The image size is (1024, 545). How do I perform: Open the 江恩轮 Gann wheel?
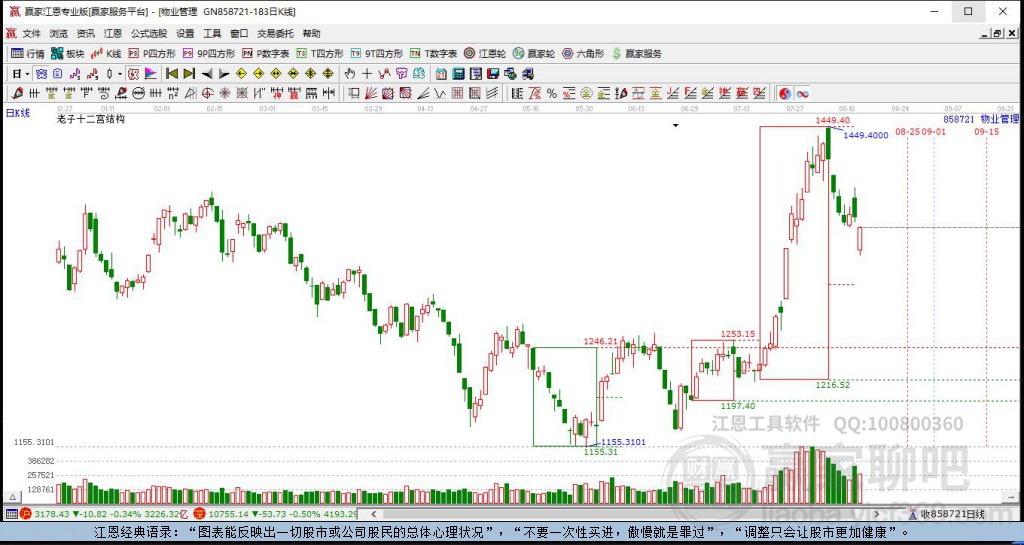click(x=485, y=54)
